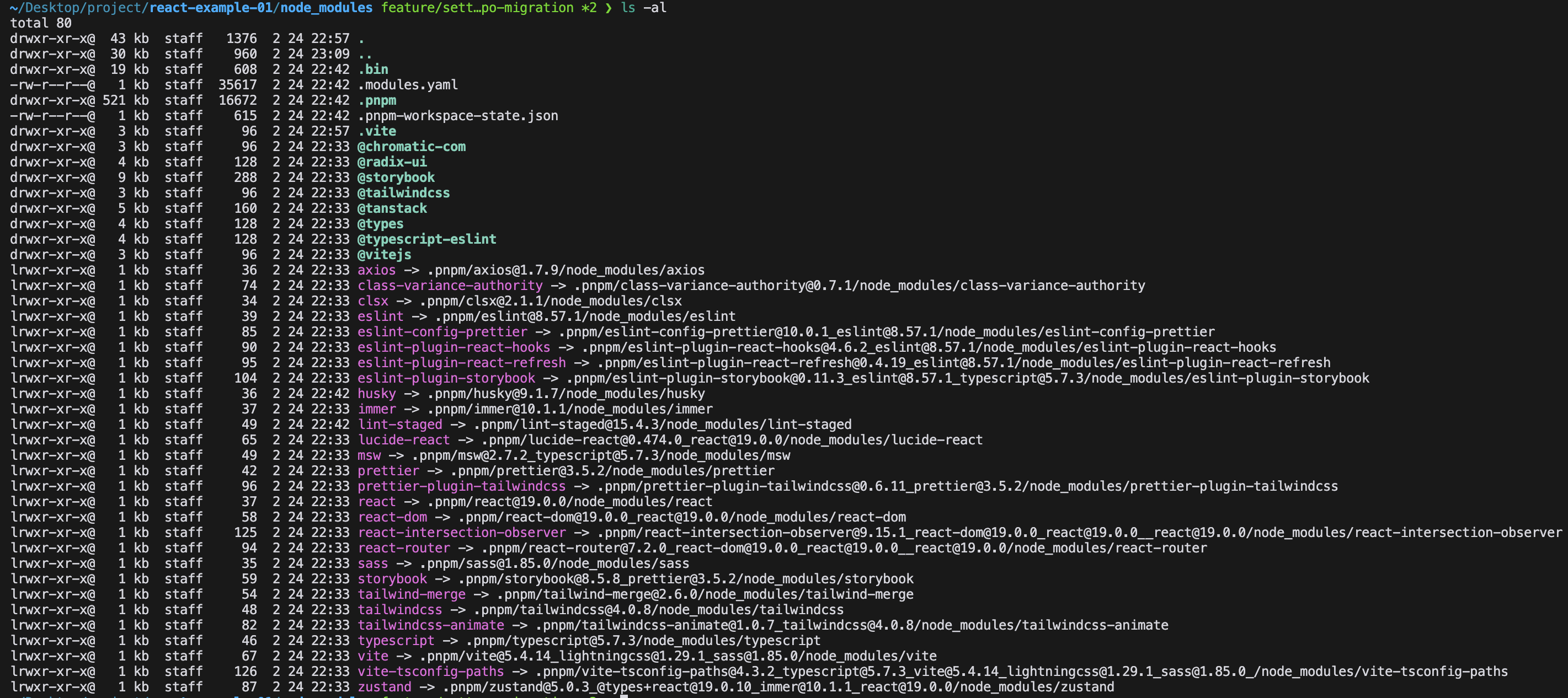Select the tailwind-merge symlink name
The image size is (1568, 698).
[x=412, y=595]
